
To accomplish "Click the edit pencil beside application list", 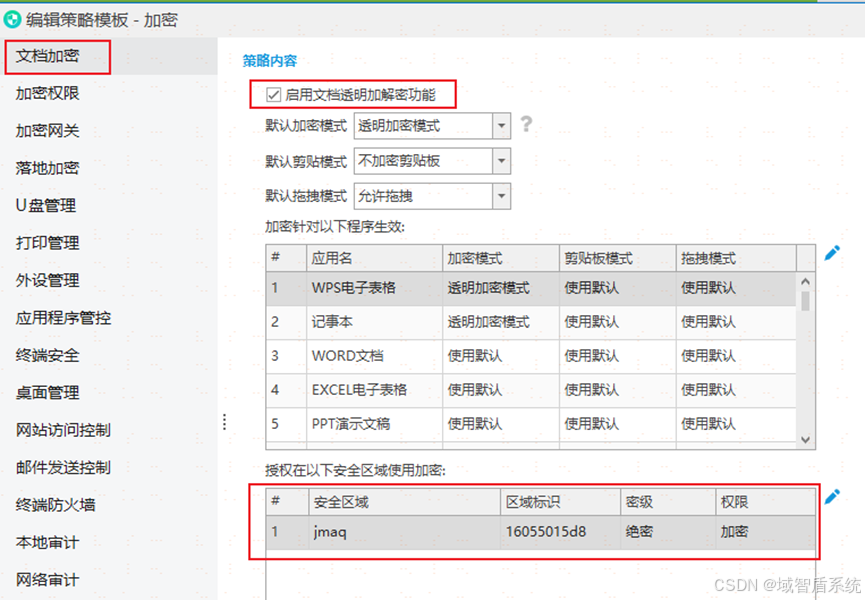I will (x=832, y=253).
